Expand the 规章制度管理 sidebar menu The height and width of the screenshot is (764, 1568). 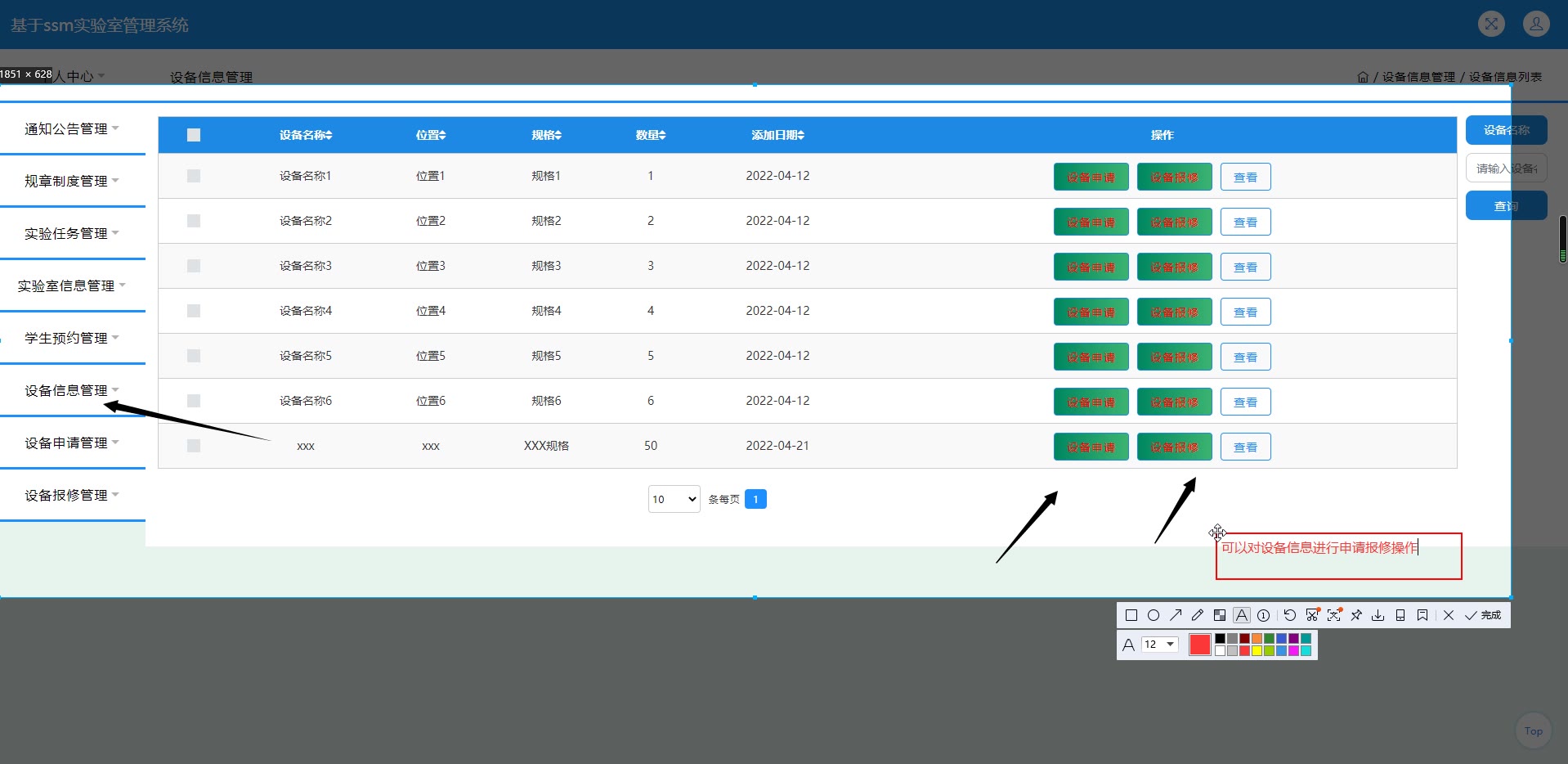pyautogui.click(x=72, y=182)
